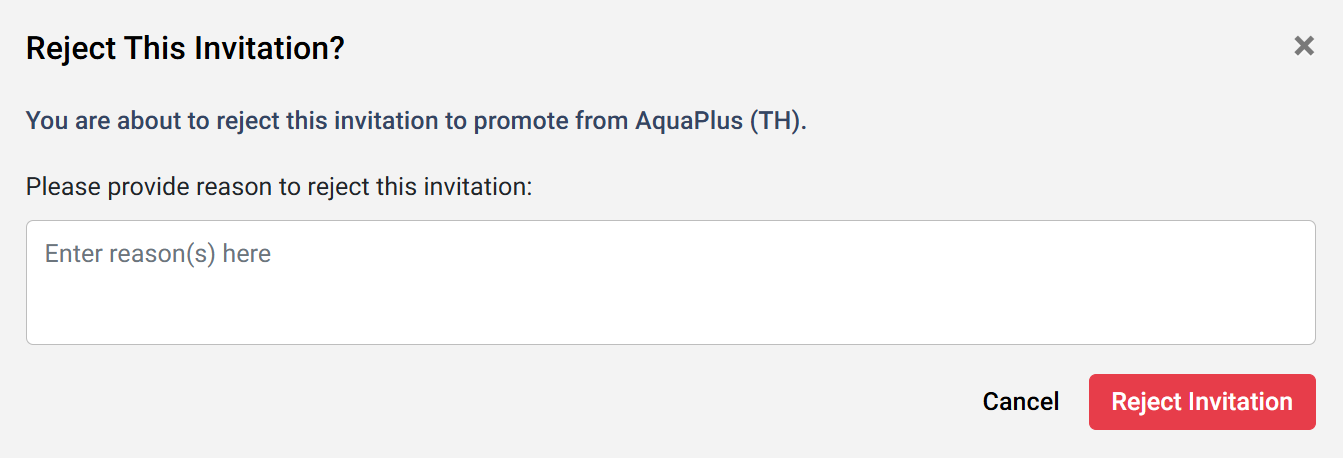Image resolution: width=1343 pixels, height=458 pixels.
Task: Focus the reason text area
Action: point(670,282)
